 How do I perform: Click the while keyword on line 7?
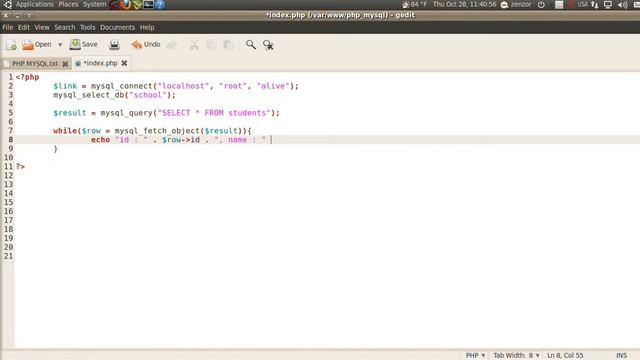65,131
